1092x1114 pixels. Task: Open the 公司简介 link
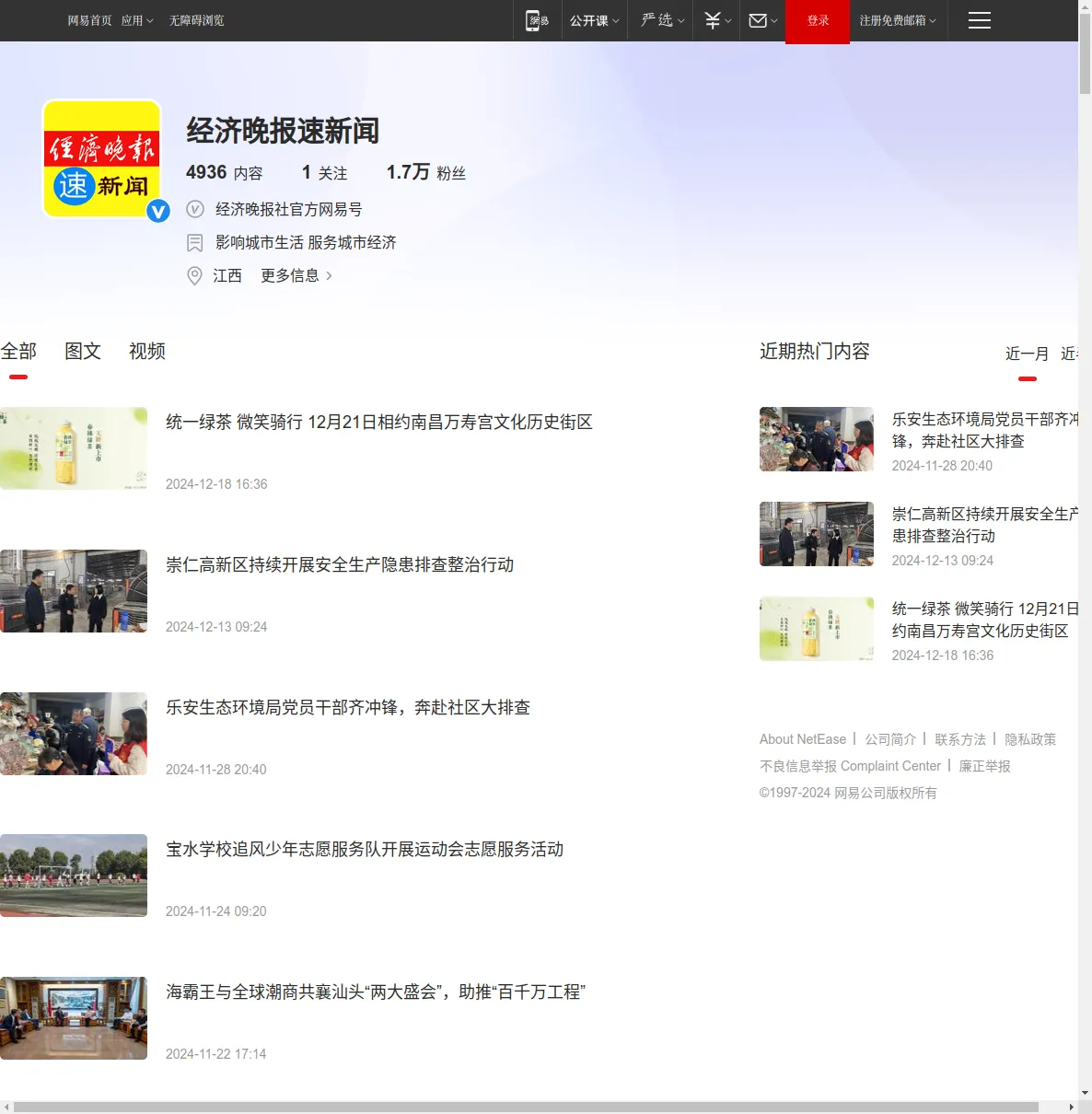(890, 739)
